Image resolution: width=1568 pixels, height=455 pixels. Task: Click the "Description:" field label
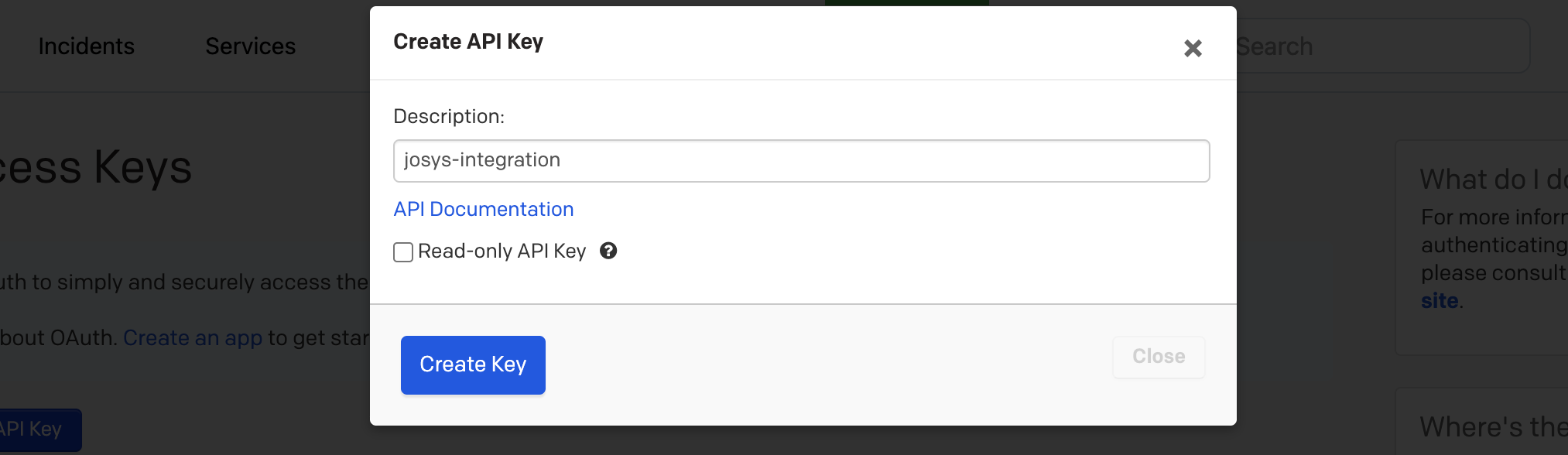pyautogui.click(x=449, y=117)
